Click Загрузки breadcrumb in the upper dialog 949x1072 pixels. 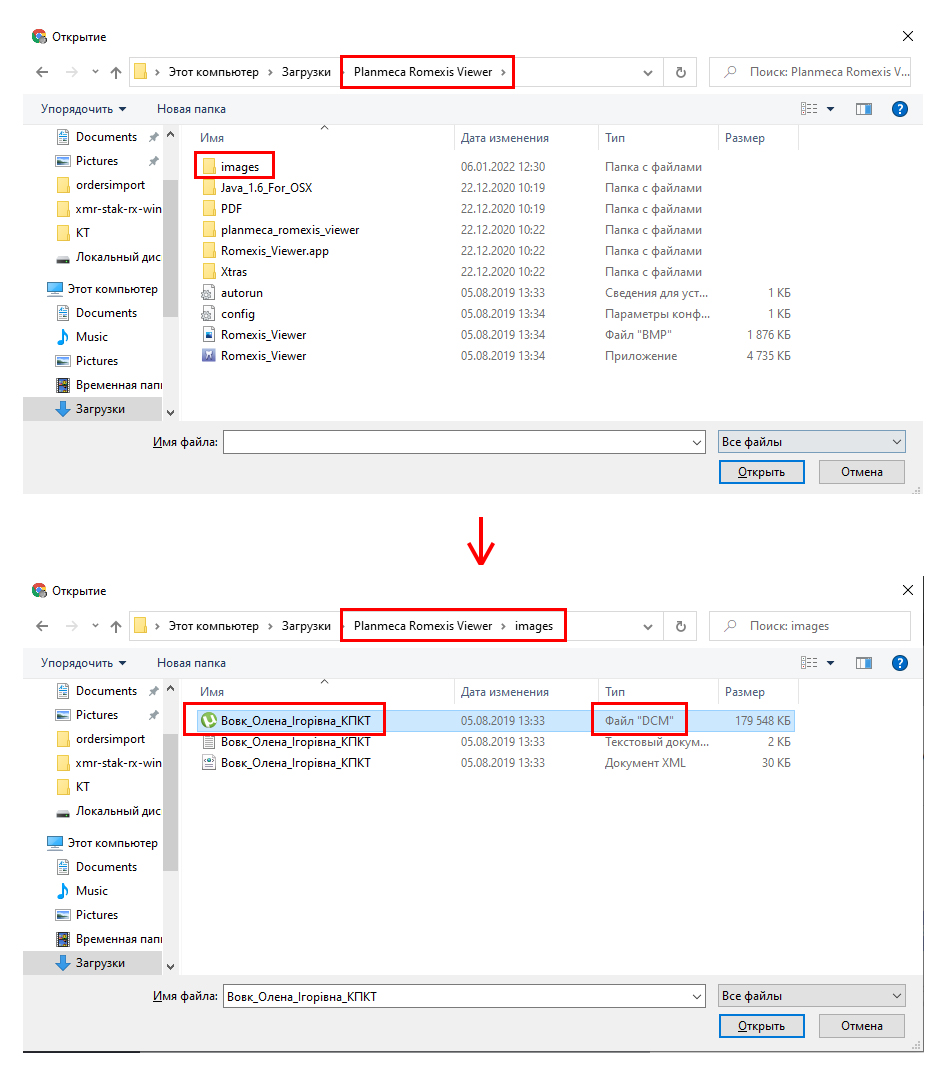pyautogui.click(x=306, y=72)
